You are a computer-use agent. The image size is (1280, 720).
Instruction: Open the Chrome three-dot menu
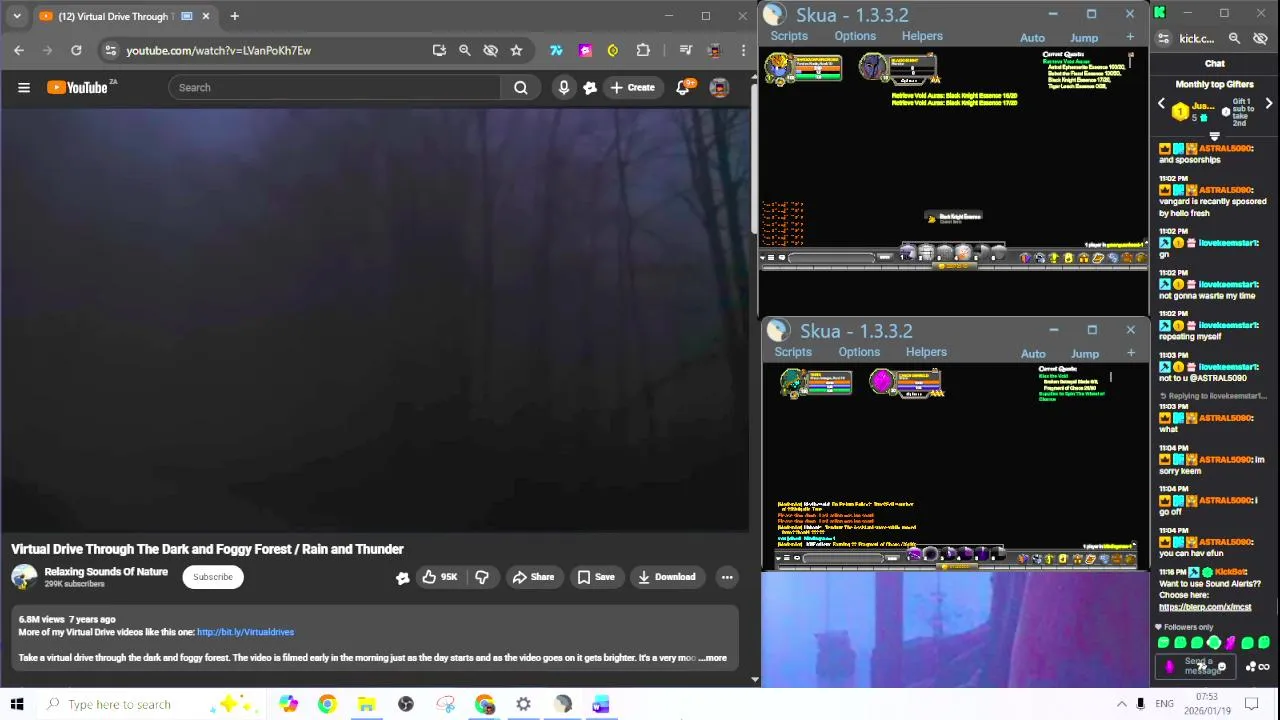743,50
